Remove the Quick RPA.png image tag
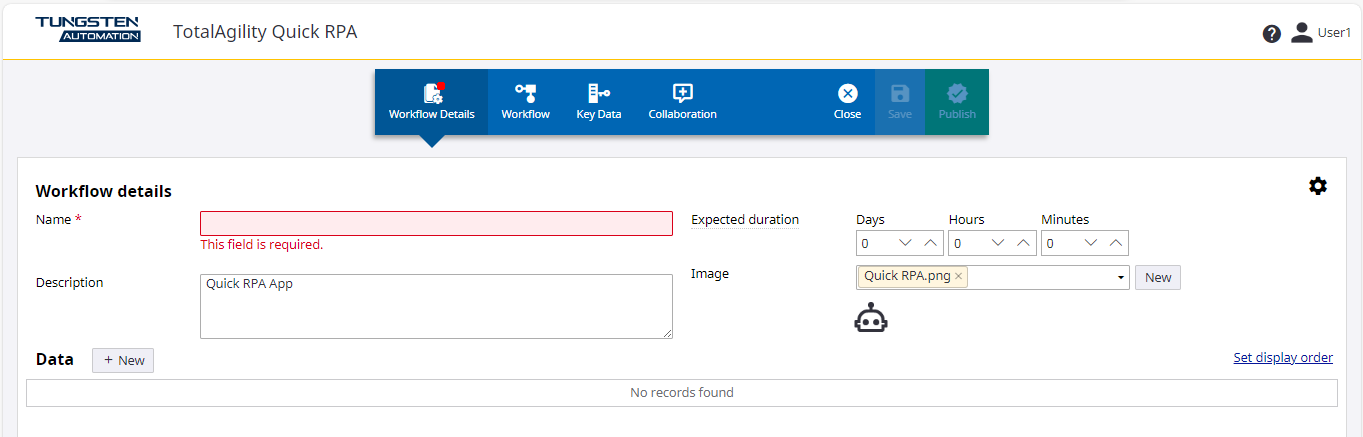The image size is (1363, 437). (958, 277)
